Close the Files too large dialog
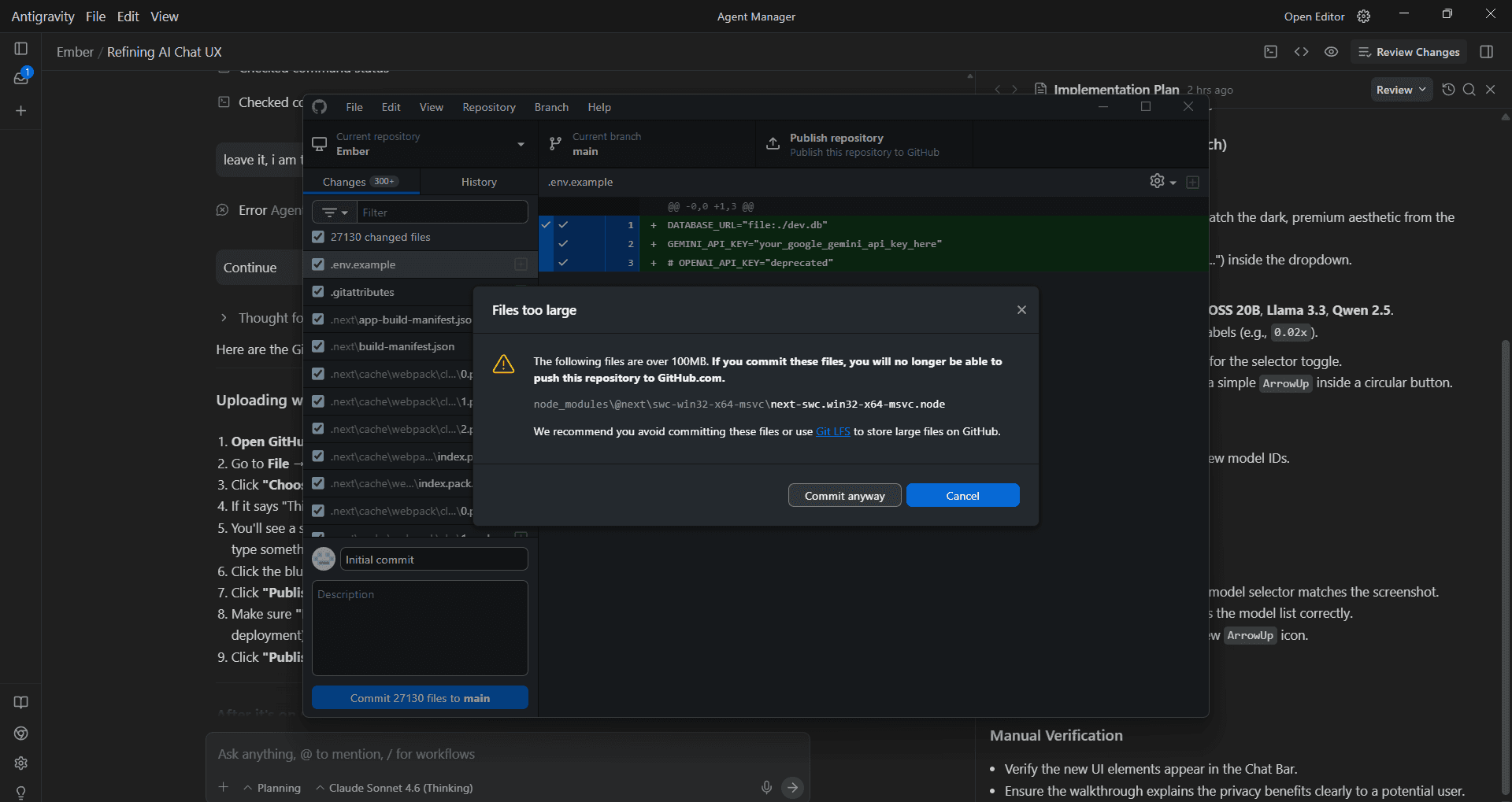The width and height of the screenshot is (1512, 802). [1021, 310]
